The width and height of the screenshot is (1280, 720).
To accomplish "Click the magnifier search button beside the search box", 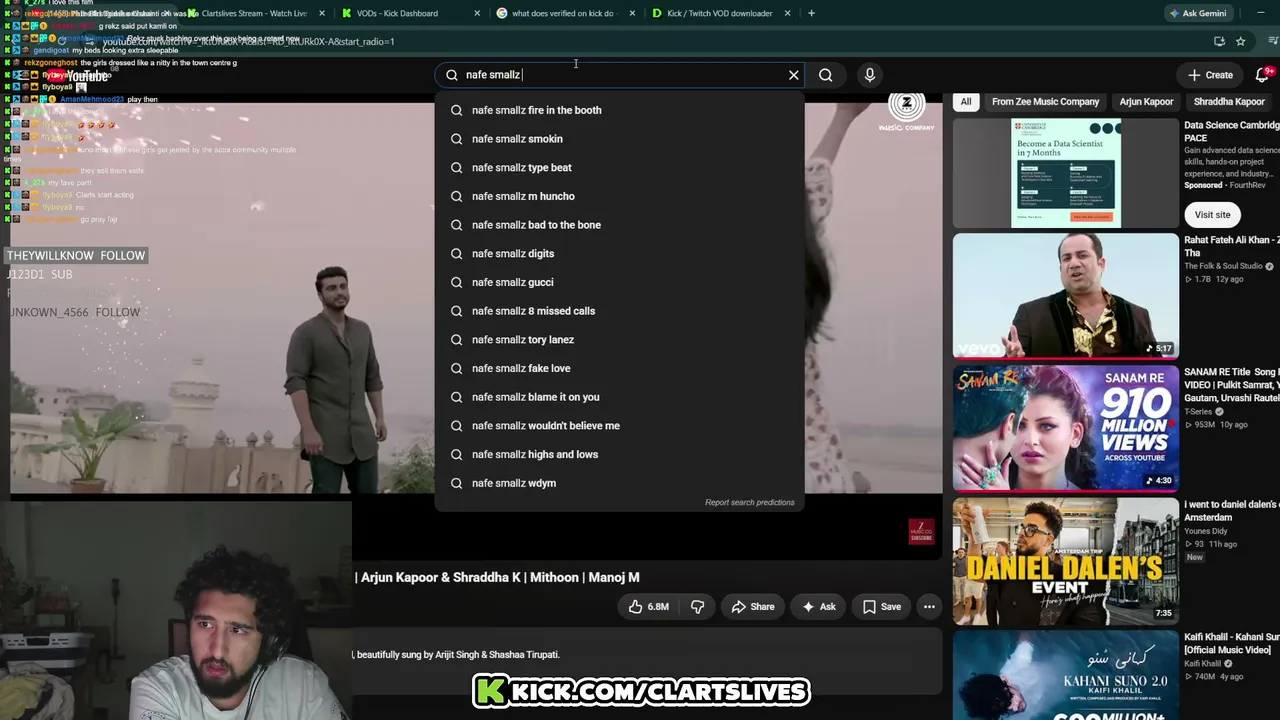I will pyautogui.click(x=826, y=75).
